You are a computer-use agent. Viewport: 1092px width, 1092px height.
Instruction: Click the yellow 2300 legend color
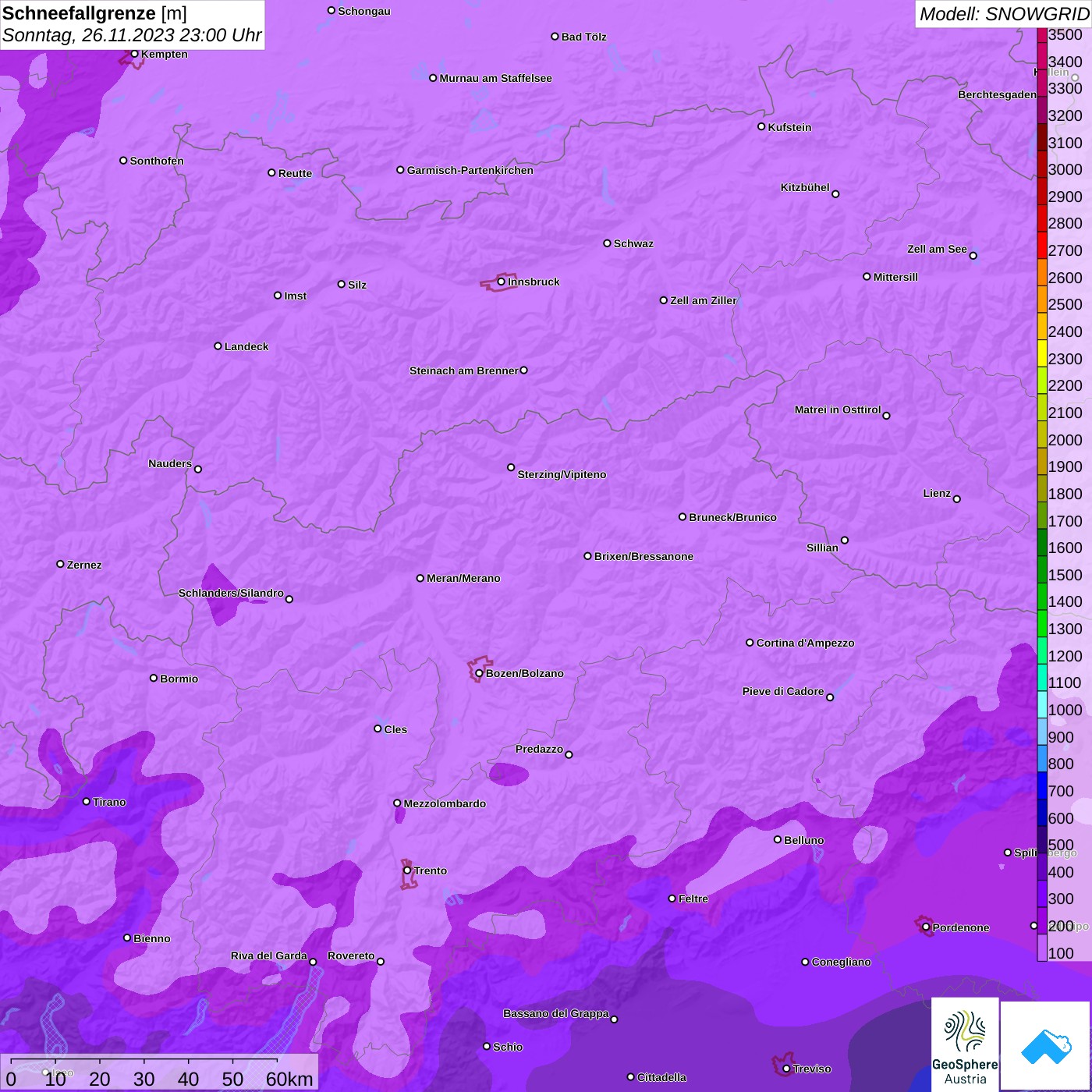tap(1042, 353)
